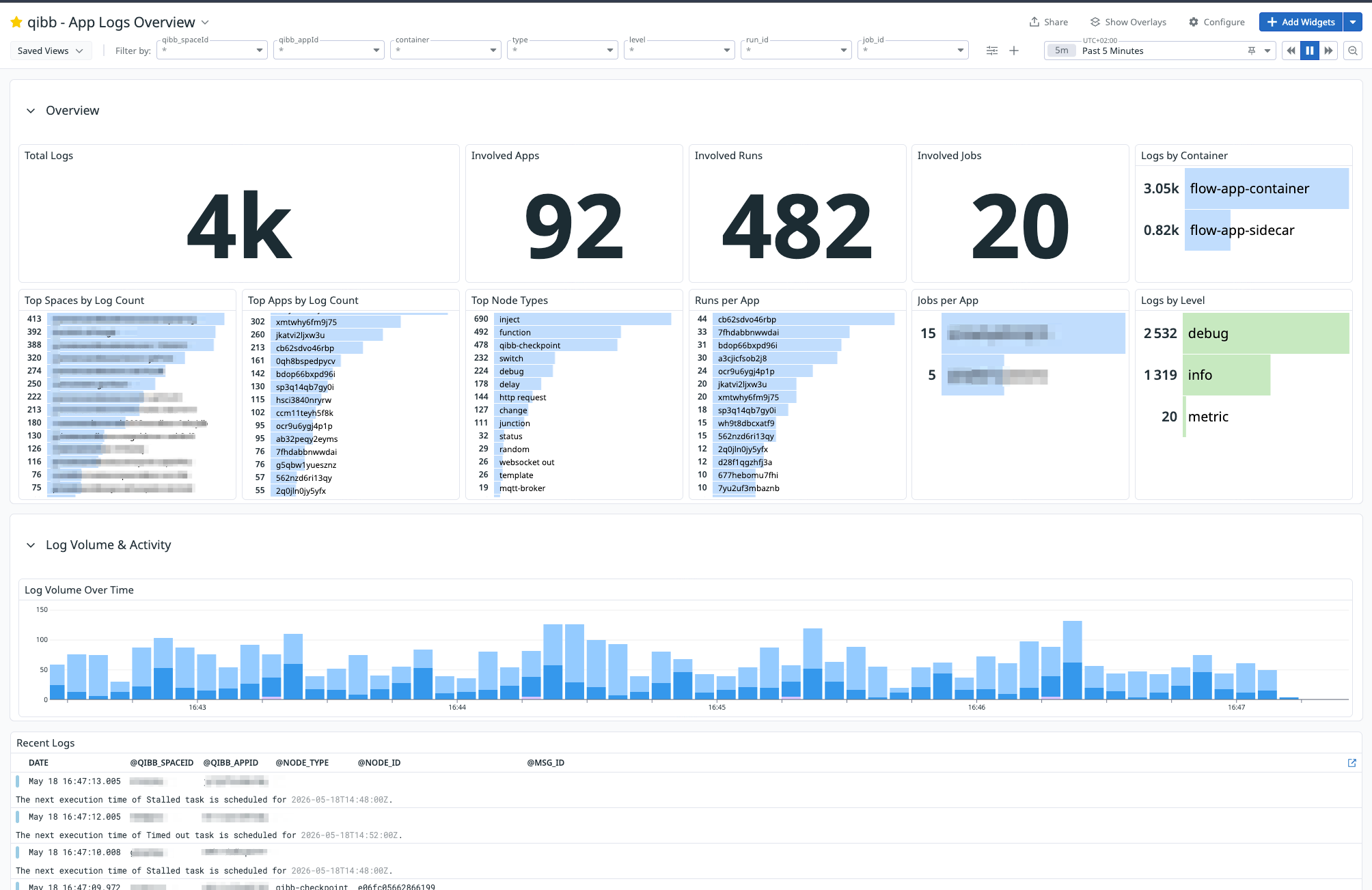This screenshot has height=890, width=1372.
Task: Open the run_id filter dropdown
Action: tap(797, 50)
